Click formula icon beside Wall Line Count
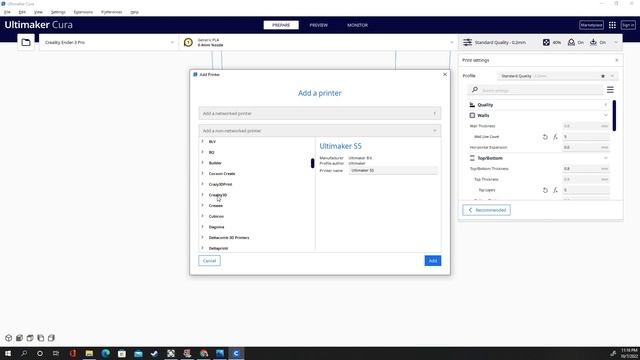 point(555,137)
